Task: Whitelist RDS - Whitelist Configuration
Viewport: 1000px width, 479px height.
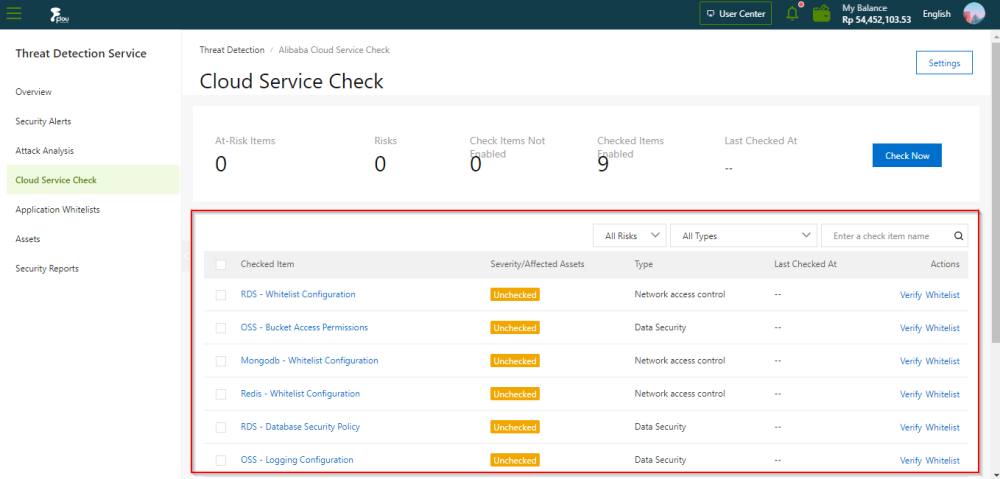Action: 943,295
